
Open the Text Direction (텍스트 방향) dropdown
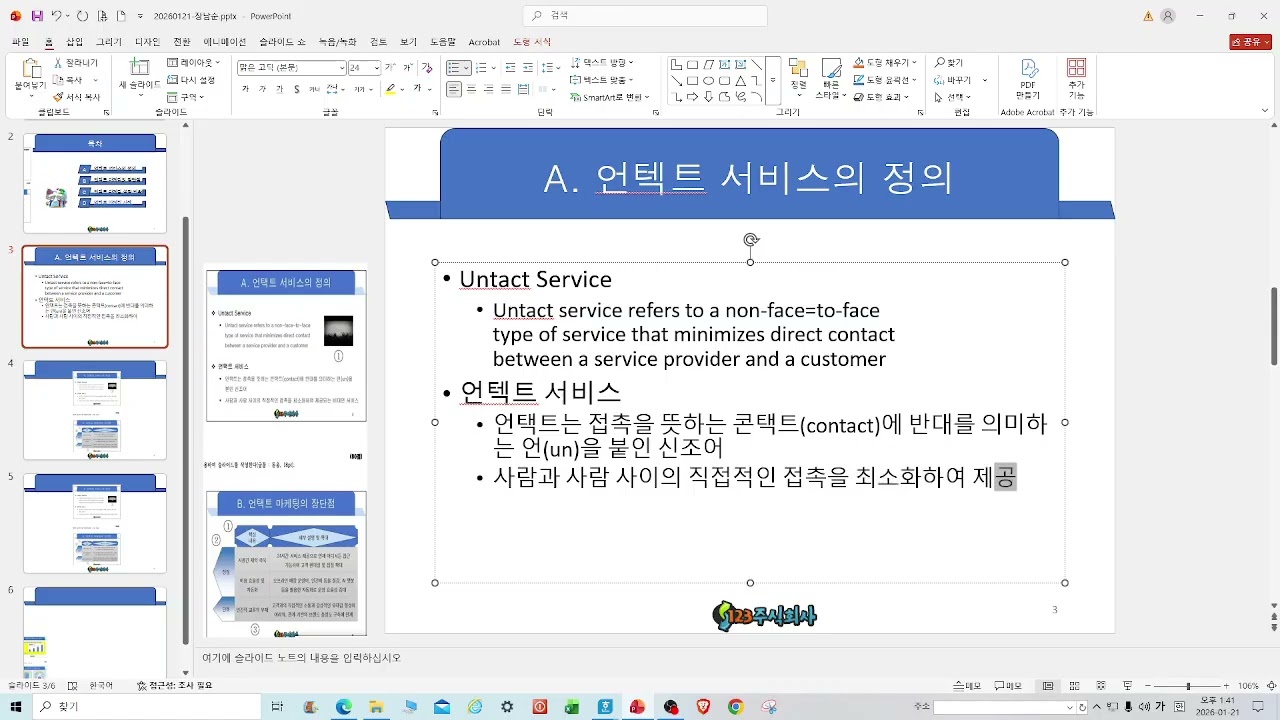point(602,63)
